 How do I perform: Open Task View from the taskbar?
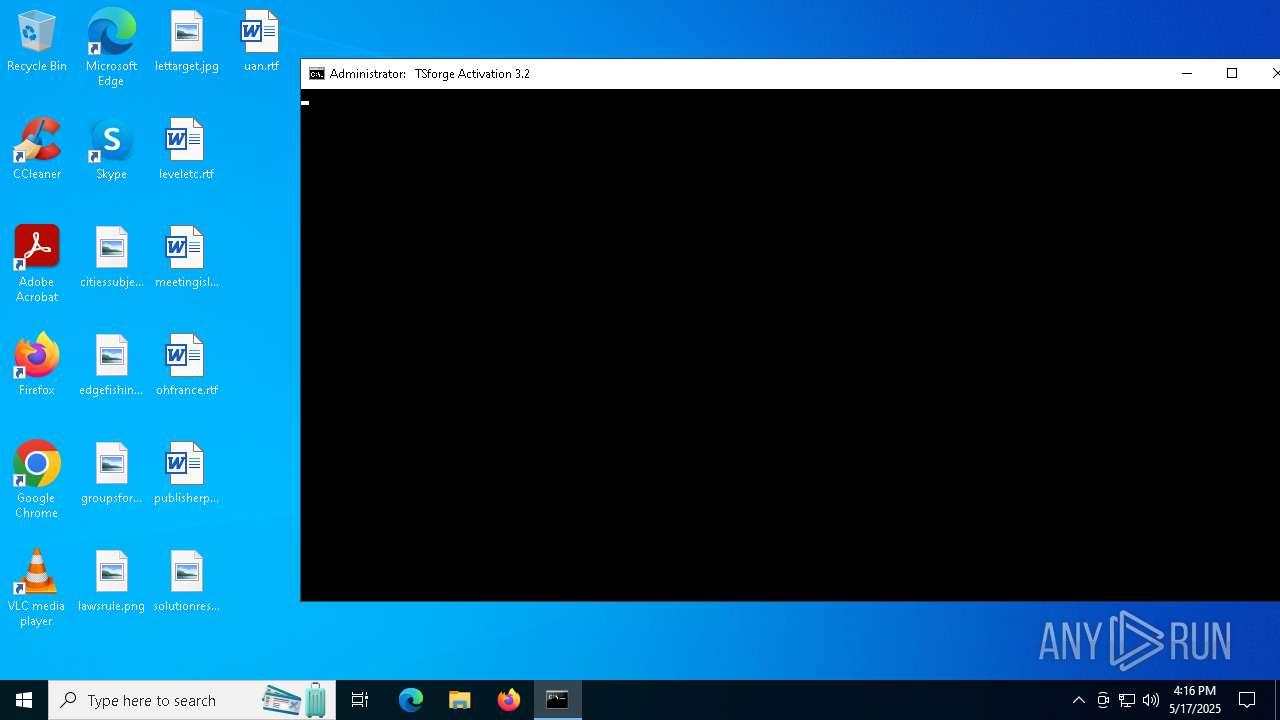point(360,700)
